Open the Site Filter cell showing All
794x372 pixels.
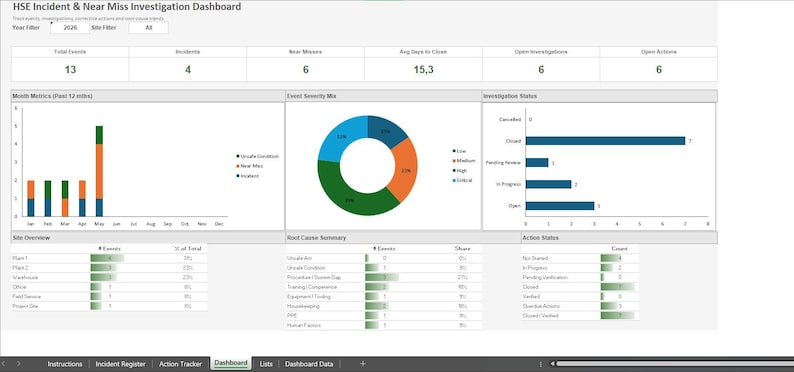[148, 28]
